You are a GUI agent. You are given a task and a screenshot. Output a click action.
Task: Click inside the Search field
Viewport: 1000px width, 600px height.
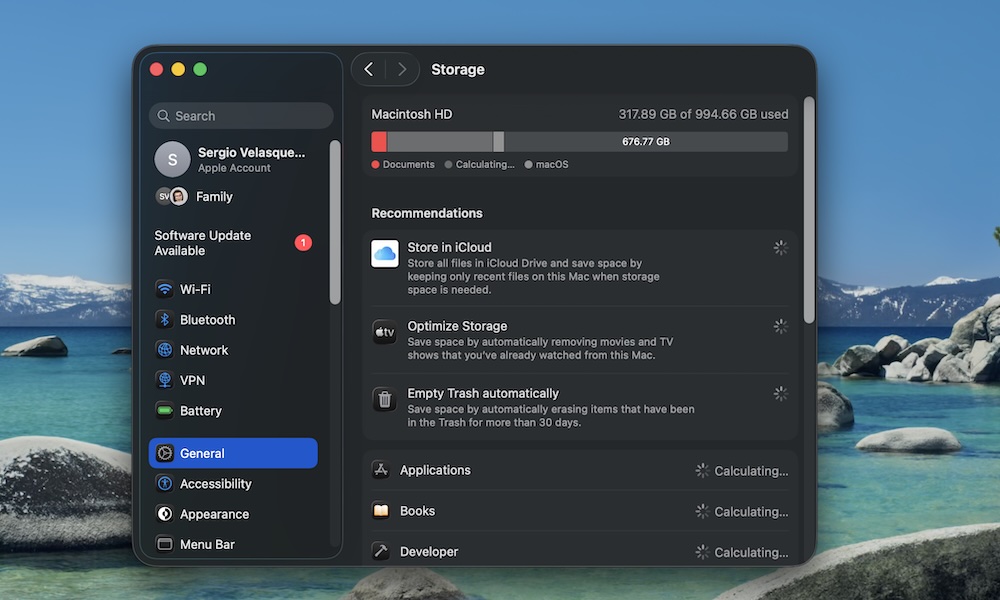(240, 115)
